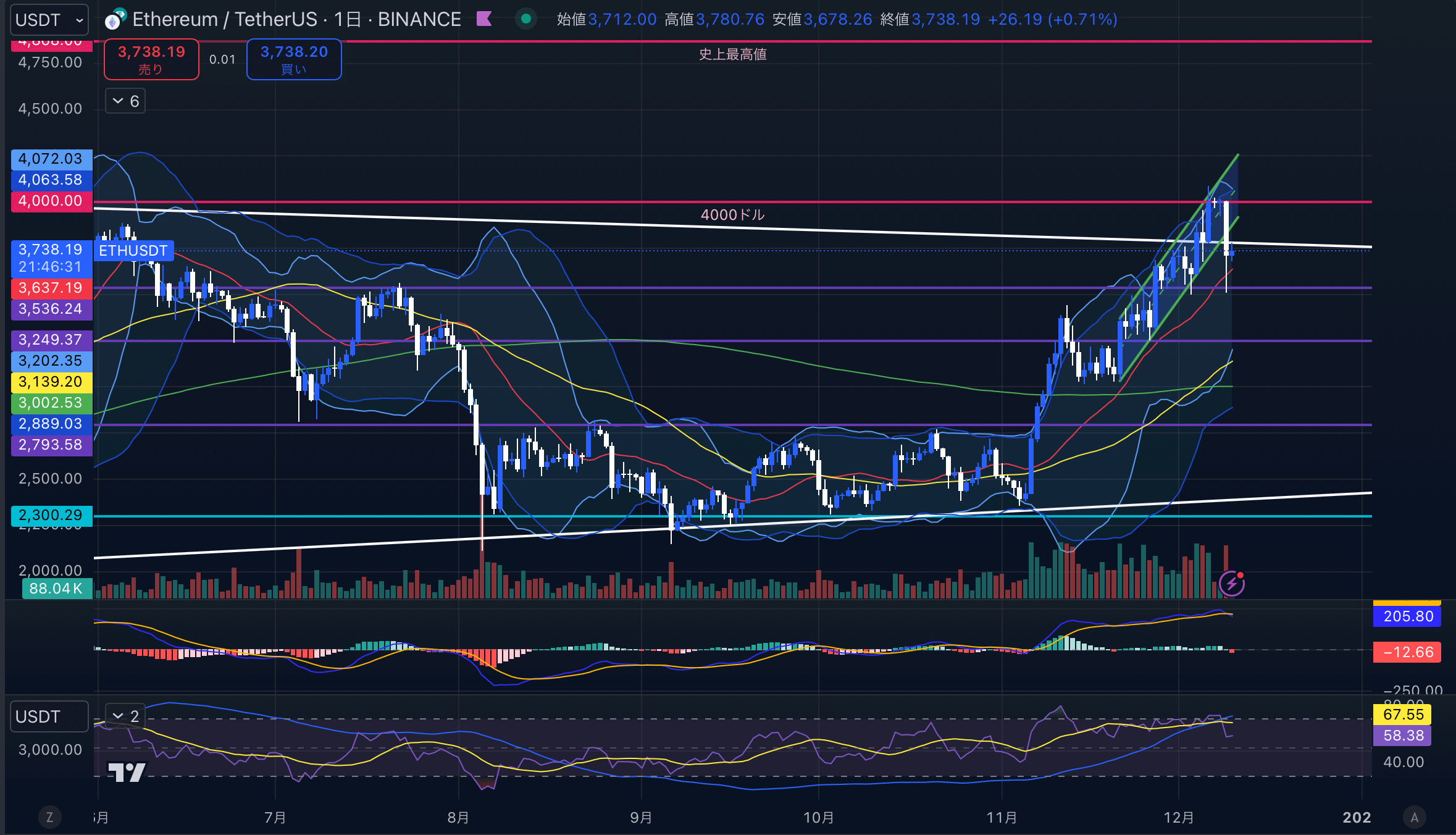Open the USDT dropdown in lower pane
The image size is (1456, 835).
(x=49, y=716)
